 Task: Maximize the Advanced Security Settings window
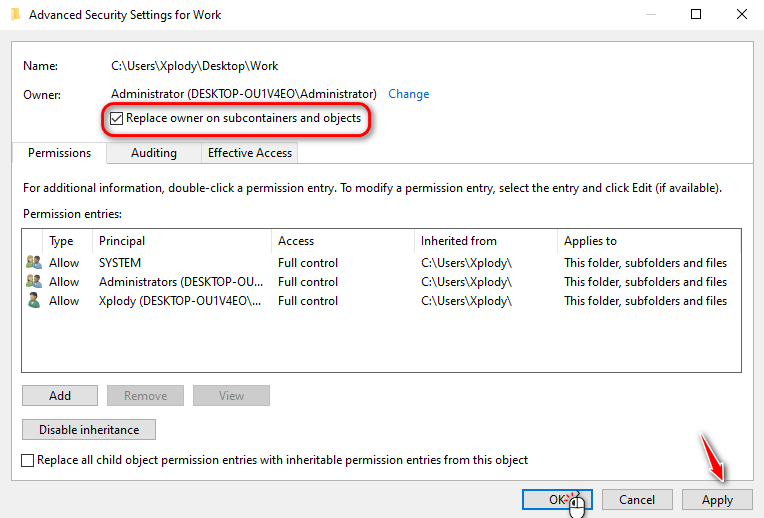pyautogui.click(x=696, y=15)
